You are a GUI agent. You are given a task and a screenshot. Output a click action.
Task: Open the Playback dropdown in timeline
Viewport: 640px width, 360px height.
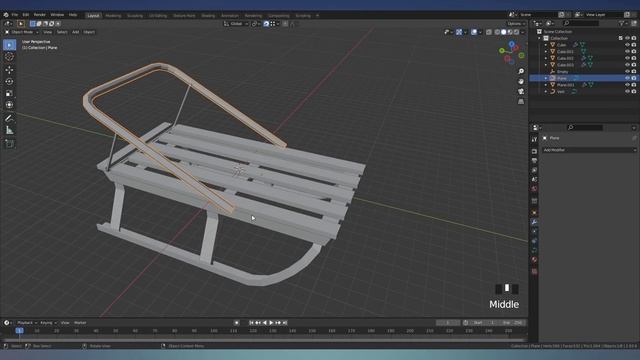pyautogui.click(x=27, y=323)
